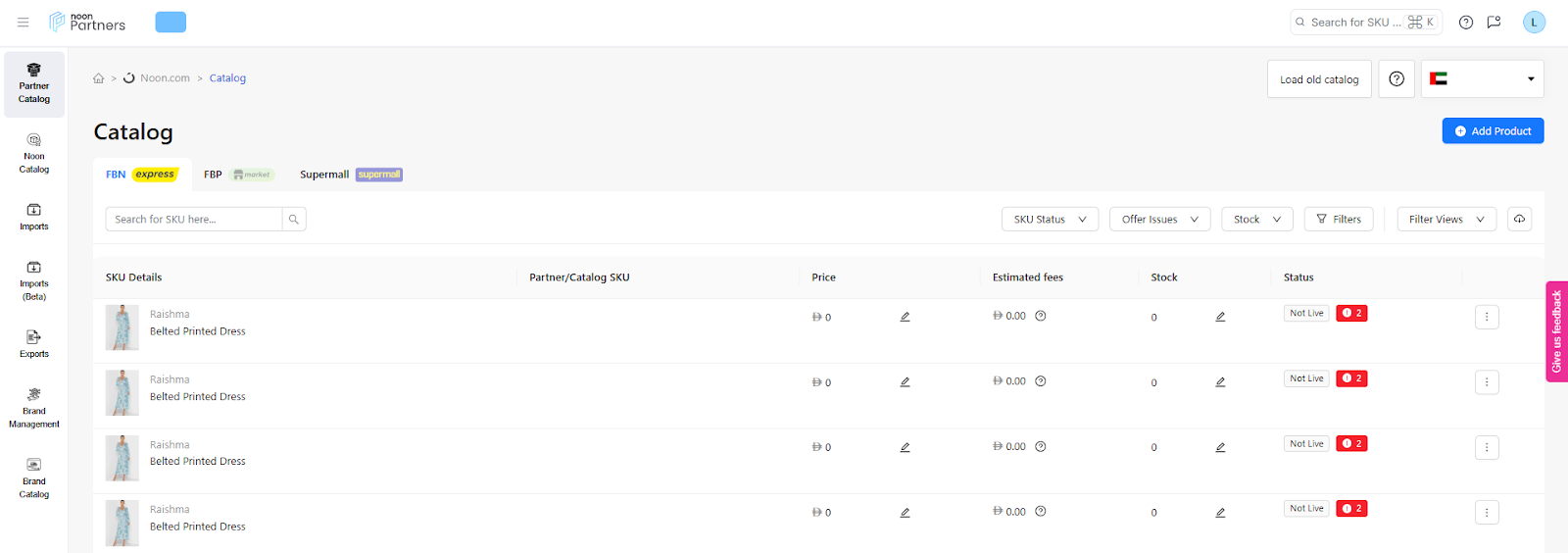The image size is (1568, 553).
Task: Open Brand Management in sidebar
Action: pos(34,408)
